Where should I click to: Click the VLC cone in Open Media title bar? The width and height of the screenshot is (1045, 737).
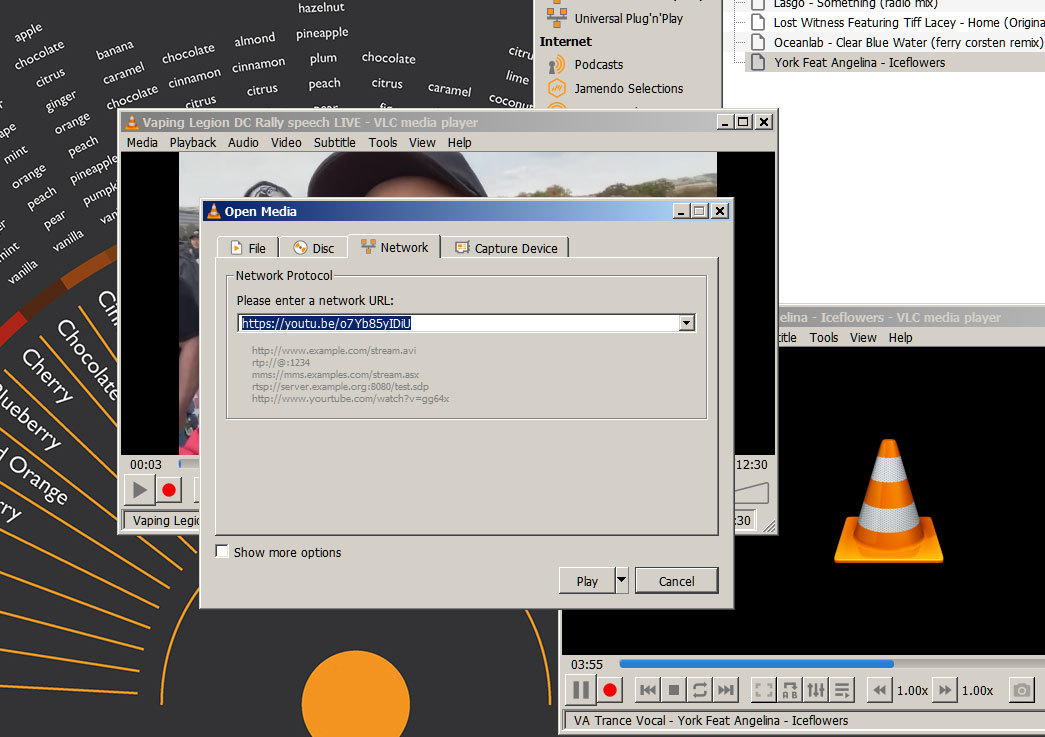214,211
